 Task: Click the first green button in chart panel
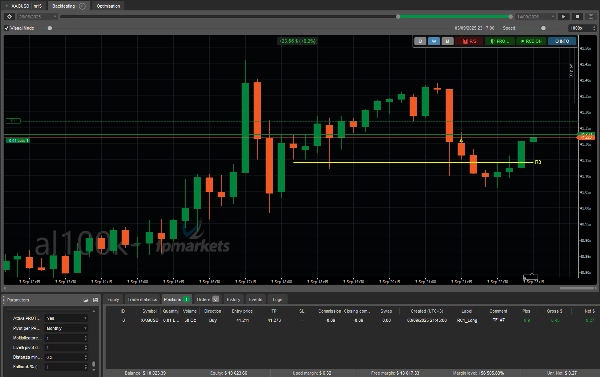pos(500,41)
